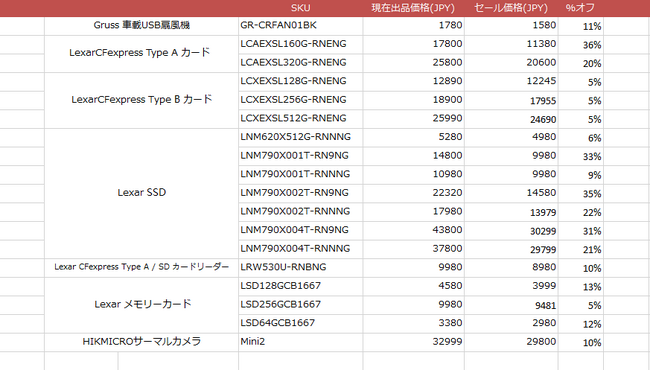Screen dimensions: 650x371
Task: Select sale price cell 3999
Action: pos(511,286)
